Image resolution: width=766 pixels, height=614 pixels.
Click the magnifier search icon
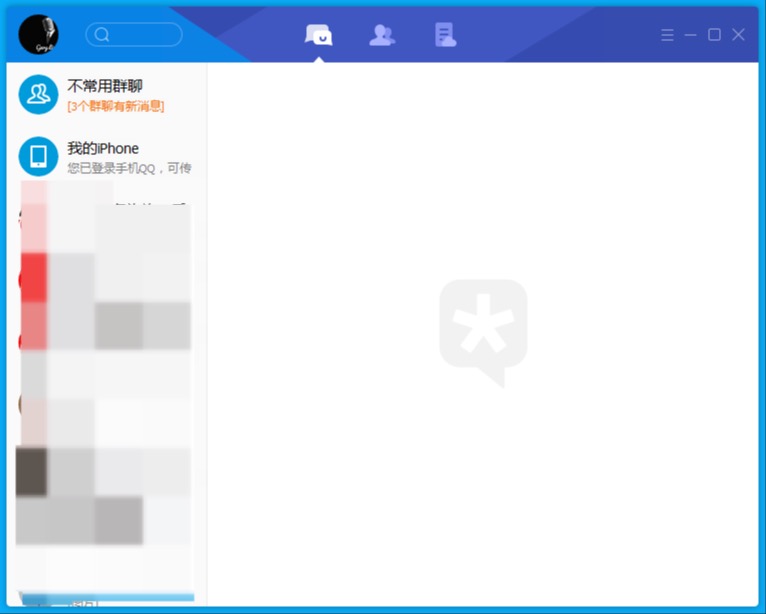click(102, 35)
